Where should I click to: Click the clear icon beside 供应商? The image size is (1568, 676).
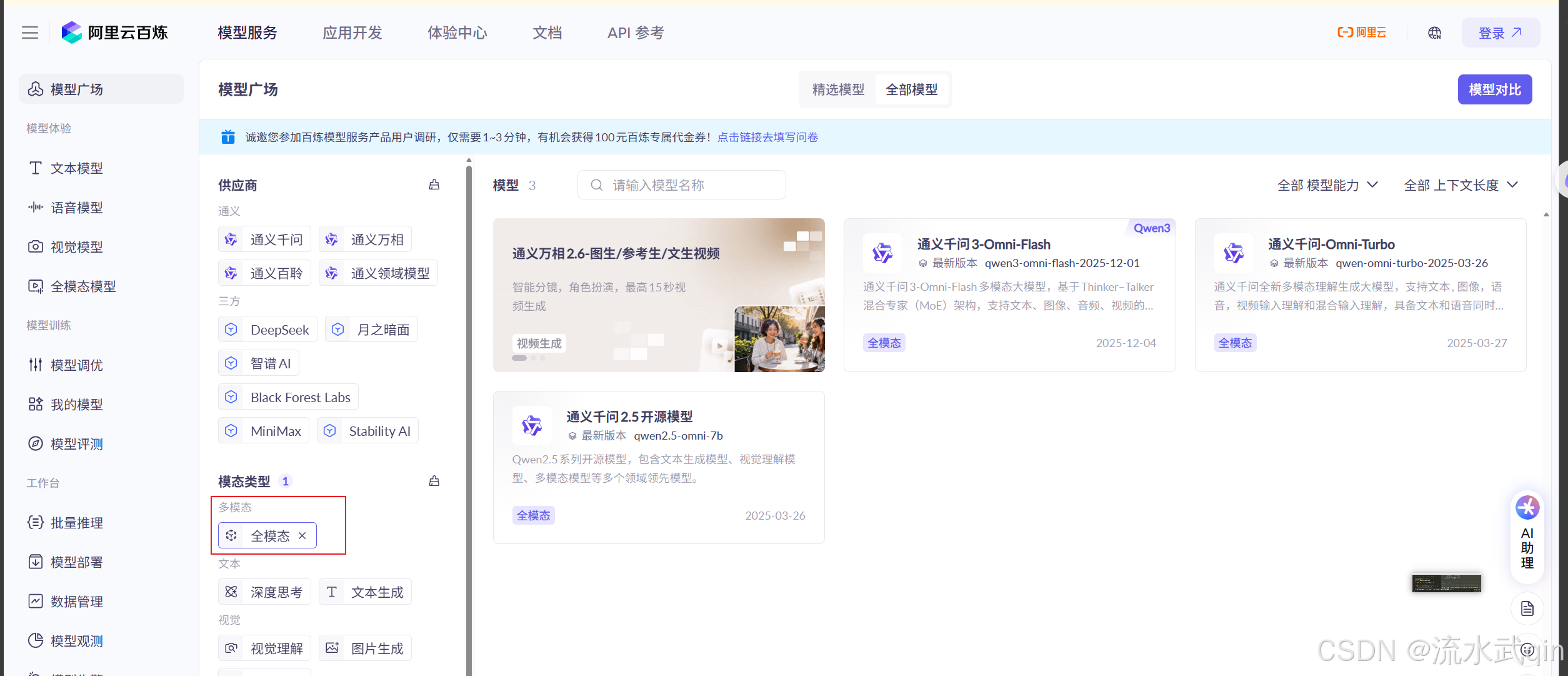(x=434, y=184)
